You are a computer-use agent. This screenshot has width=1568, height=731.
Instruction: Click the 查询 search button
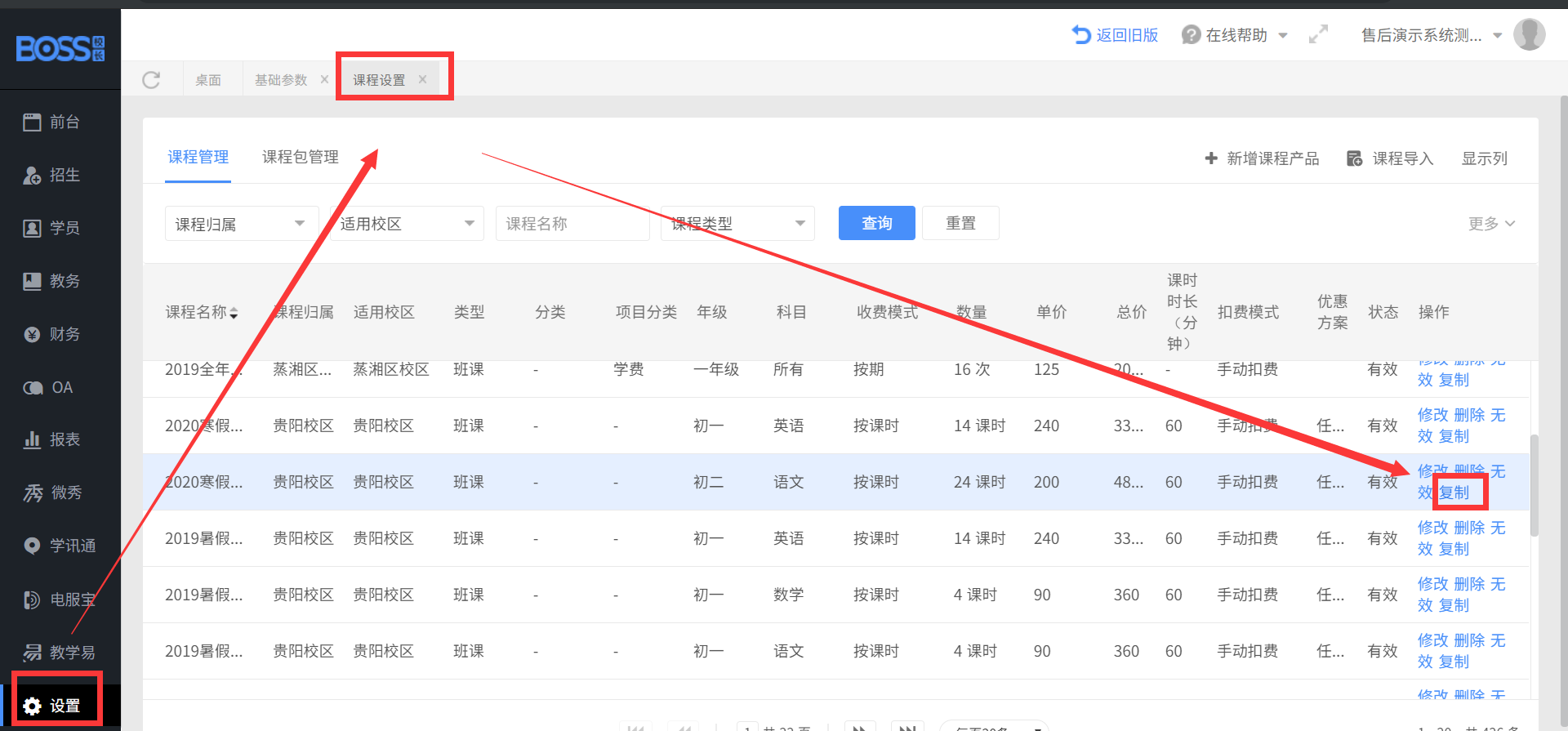[877, 223]
